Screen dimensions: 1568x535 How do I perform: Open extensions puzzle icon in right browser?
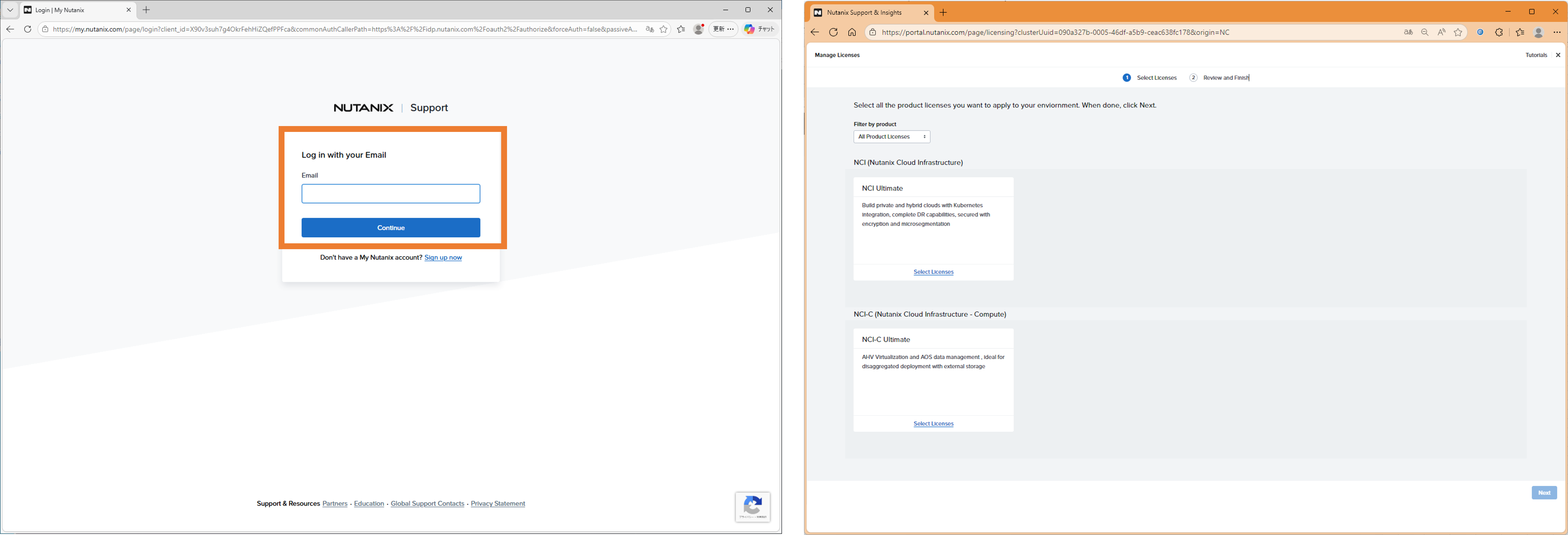click(x=1499, y=32)
